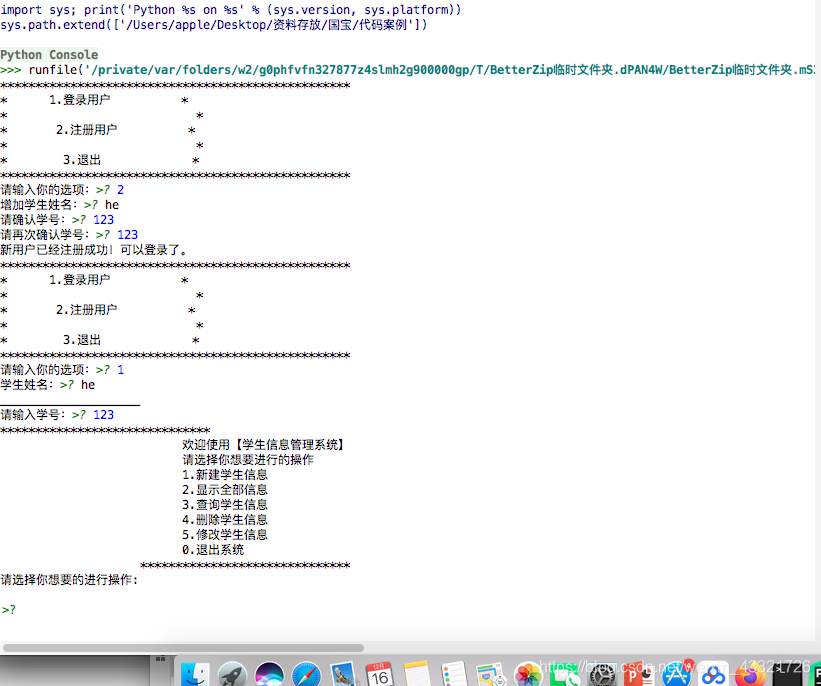The width and height of the screenshot is (821, 686).
Task: Open Calendar icon showing 16
Action: [x=380, y=674]
